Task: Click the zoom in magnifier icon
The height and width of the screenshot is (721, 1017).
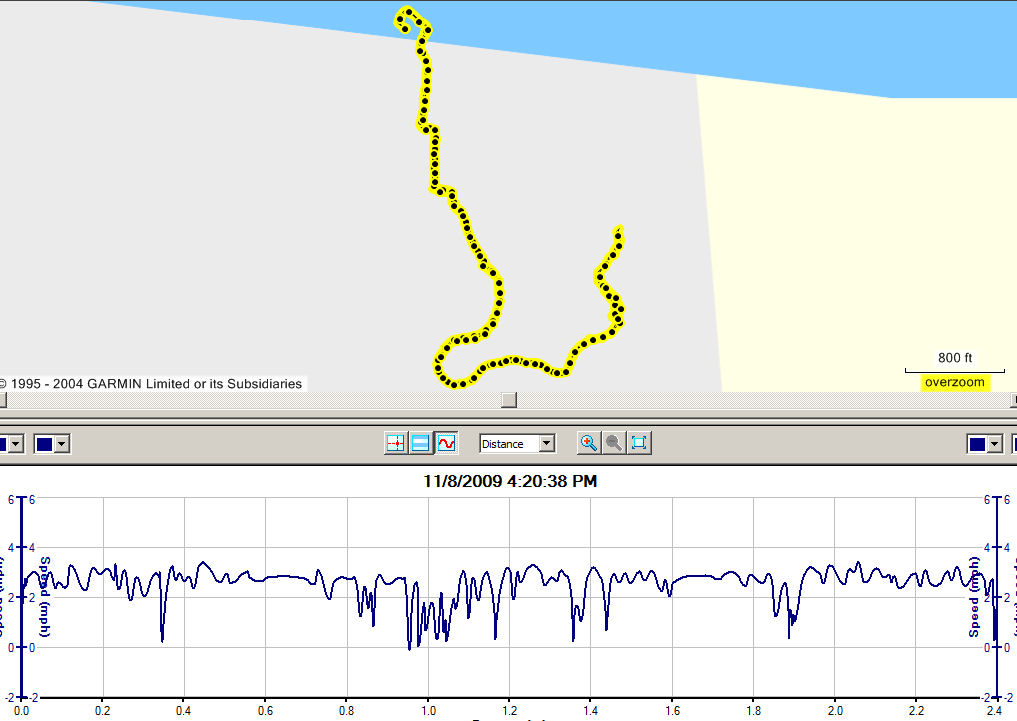Action: click(589, 443)
